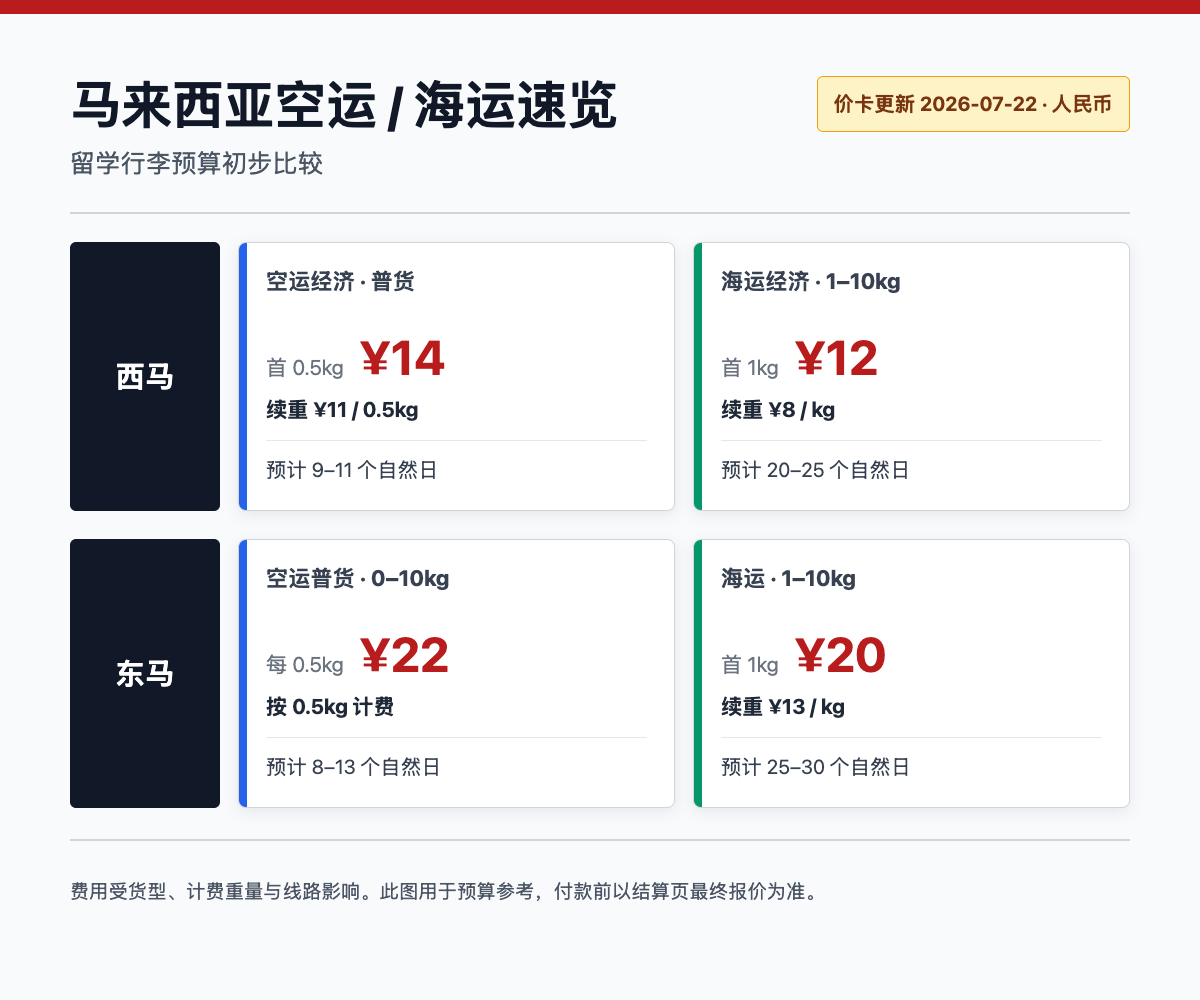Click the 海运经济 · 1–10kg card heading

point(811,282)
